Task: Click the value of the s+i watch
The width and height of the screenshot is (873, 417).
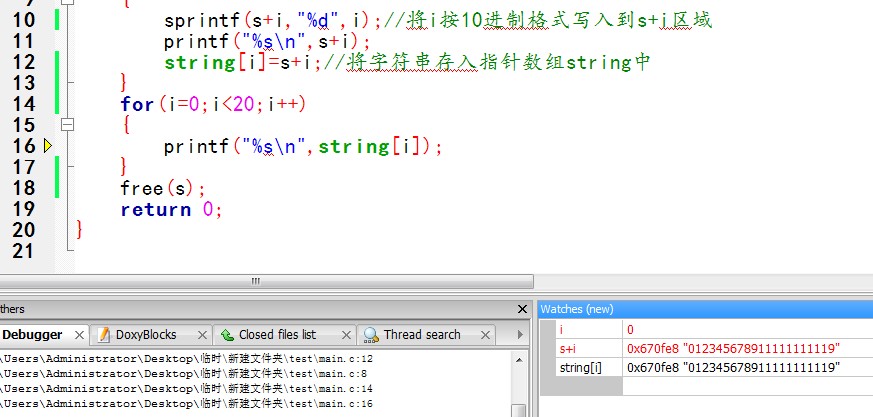Action: [x=733, y=349]
